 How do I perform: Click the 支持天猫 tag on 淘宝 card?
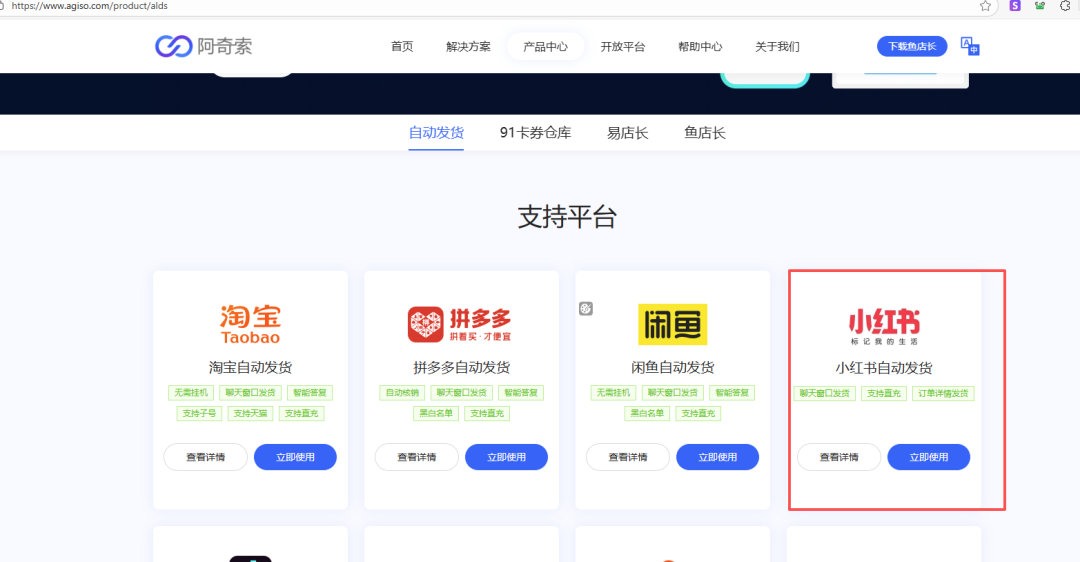pyautogui.click(x=250, y=413)
